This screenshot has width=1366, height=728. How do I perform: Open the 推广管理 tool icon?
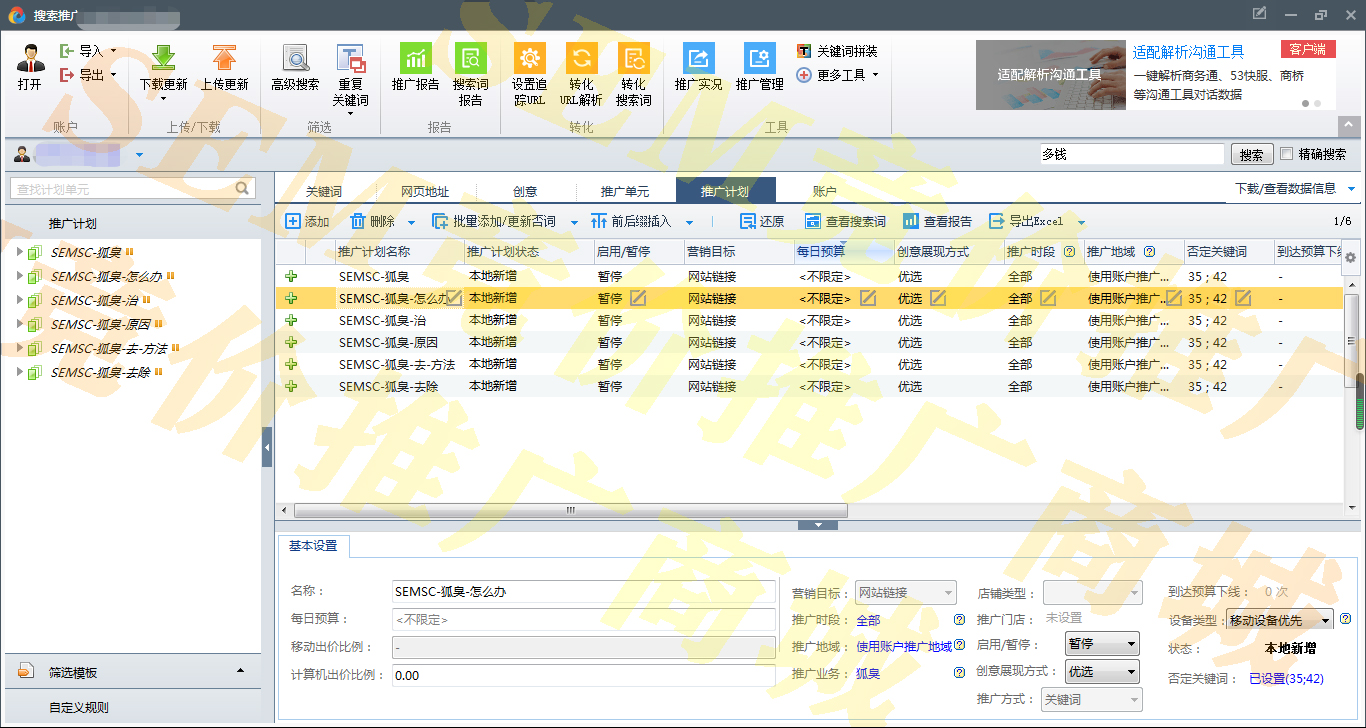tap(759, 58)
